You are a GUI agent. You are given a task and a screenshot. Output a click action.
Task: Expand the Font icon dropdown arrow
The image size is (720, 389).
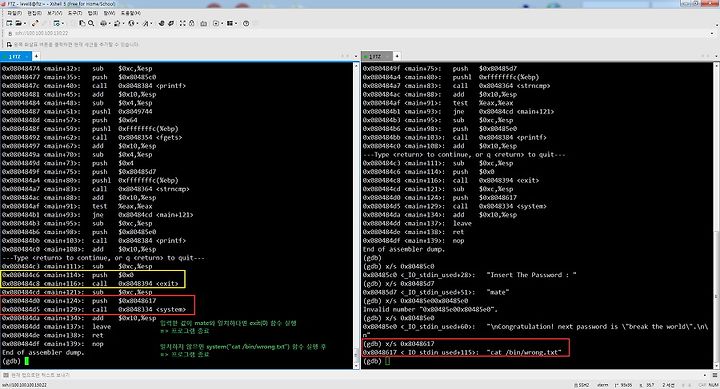coord(152,23)
